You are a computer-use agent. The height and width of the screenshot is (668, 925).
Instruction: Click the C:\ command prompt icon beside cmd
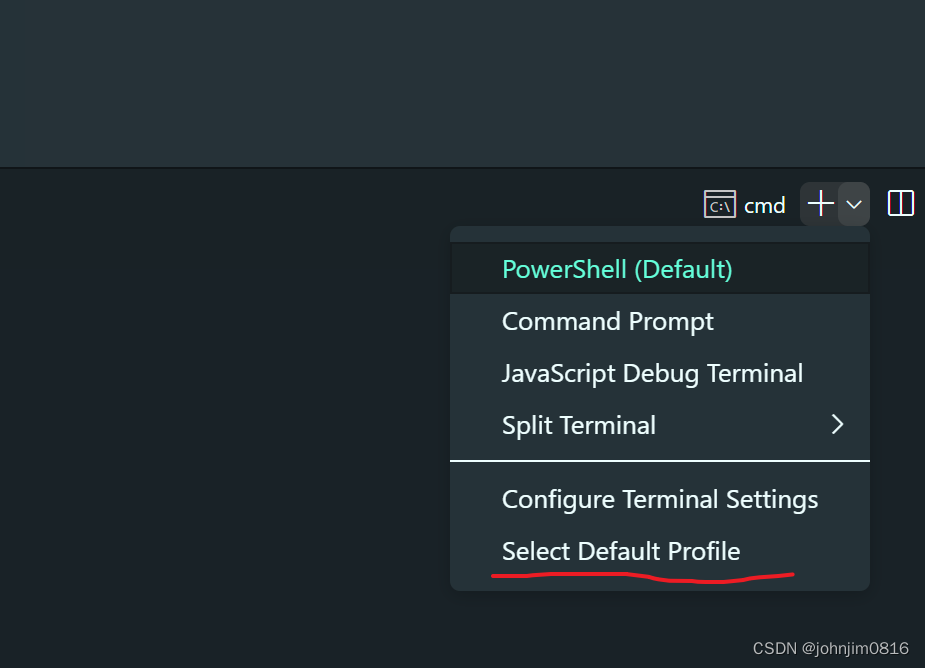pos(719,205)
